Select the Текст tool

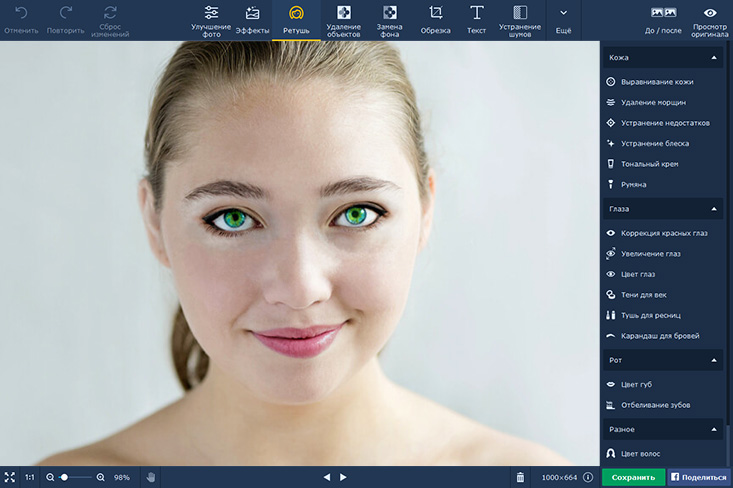click(477, 20)
